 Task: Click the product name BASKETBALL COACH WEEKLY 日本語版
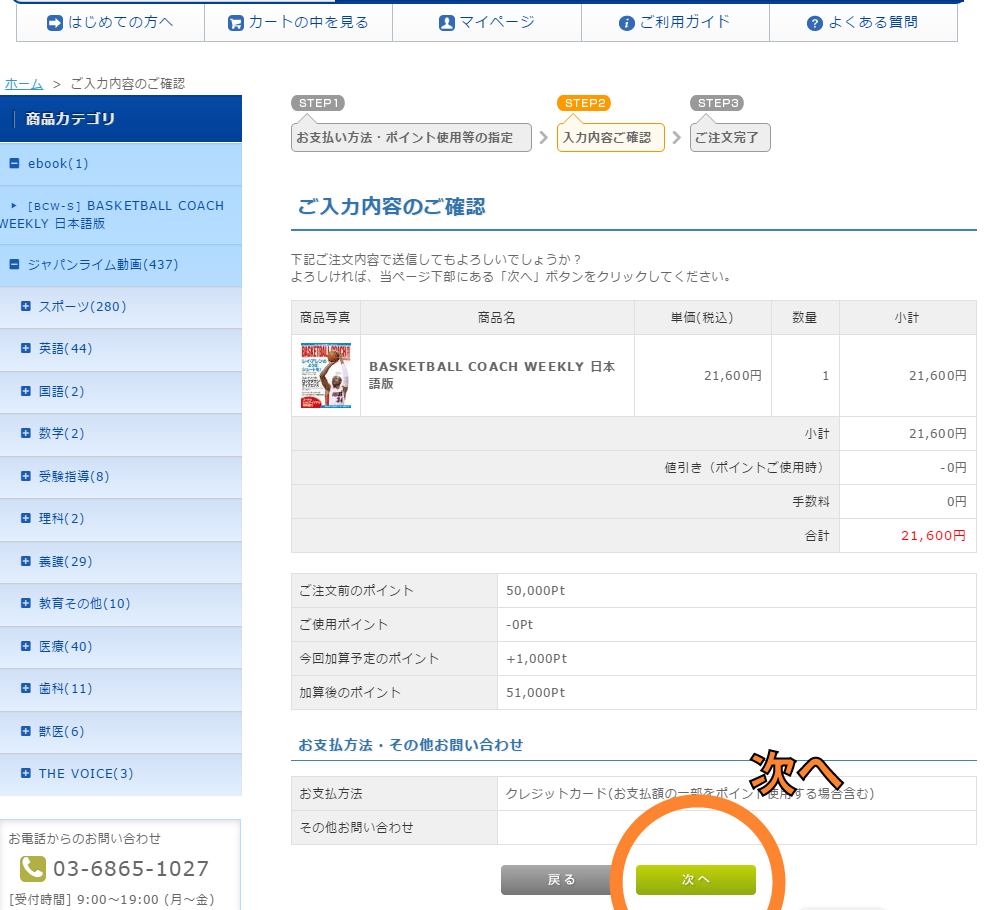(x=492, y=375)
